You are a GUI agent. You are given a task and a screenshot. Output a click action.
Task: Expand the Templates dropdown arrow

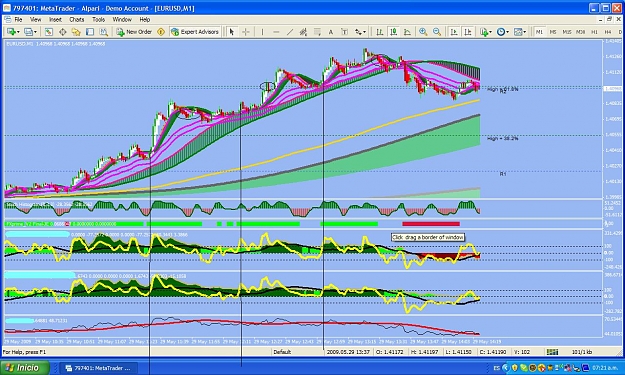[x=525, y=32]
